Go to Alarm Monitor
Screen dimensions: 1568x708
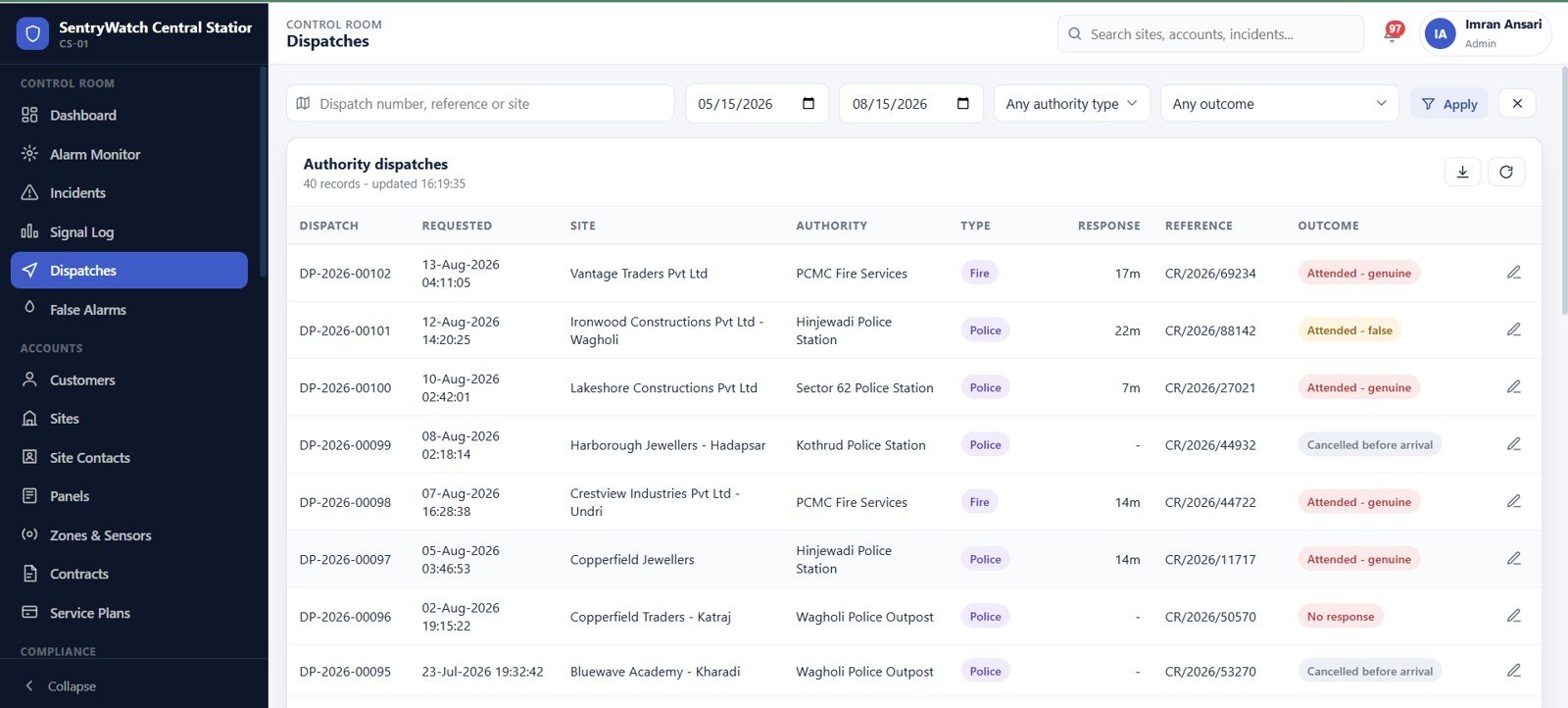(129, 154)
